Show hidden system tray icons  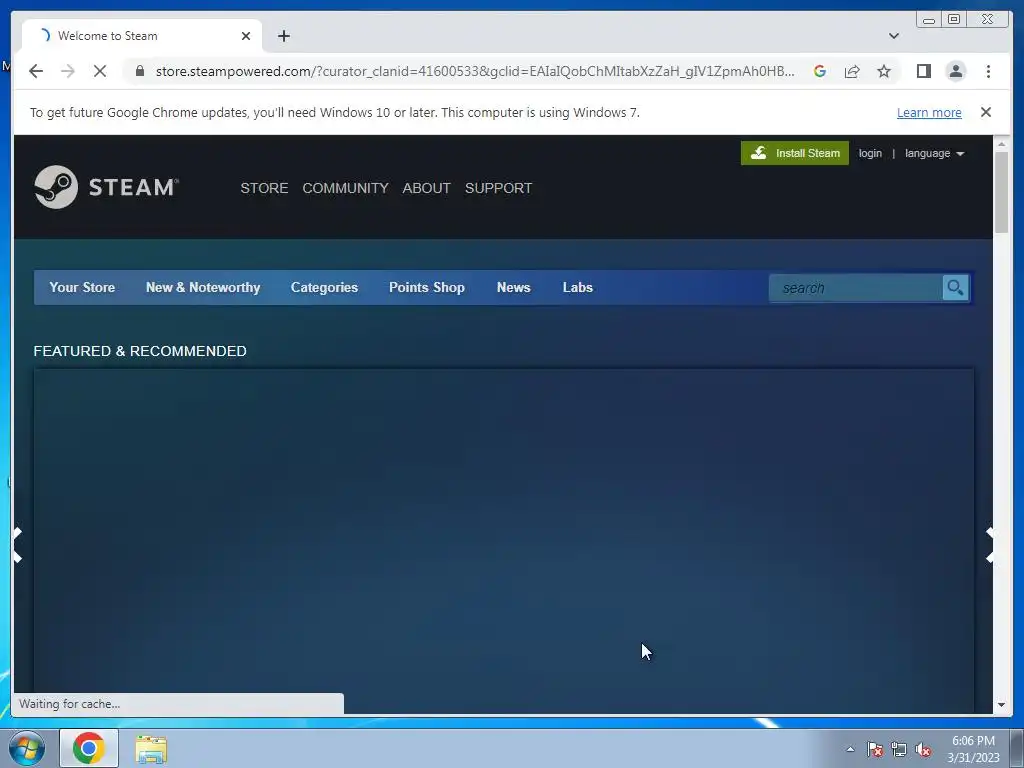850,749
